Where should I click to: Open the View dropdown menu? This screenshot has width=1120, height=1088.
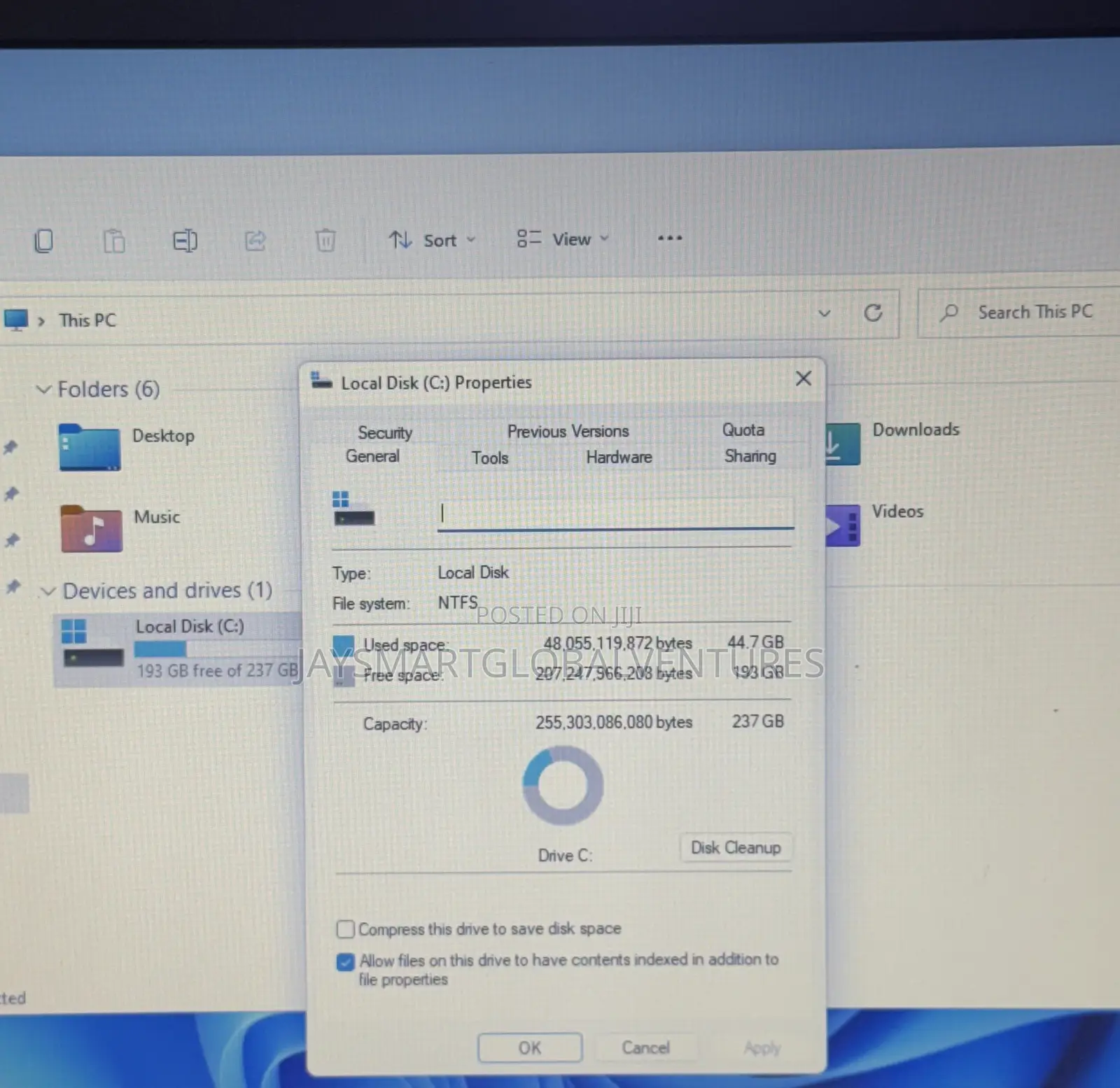(563, 239)
